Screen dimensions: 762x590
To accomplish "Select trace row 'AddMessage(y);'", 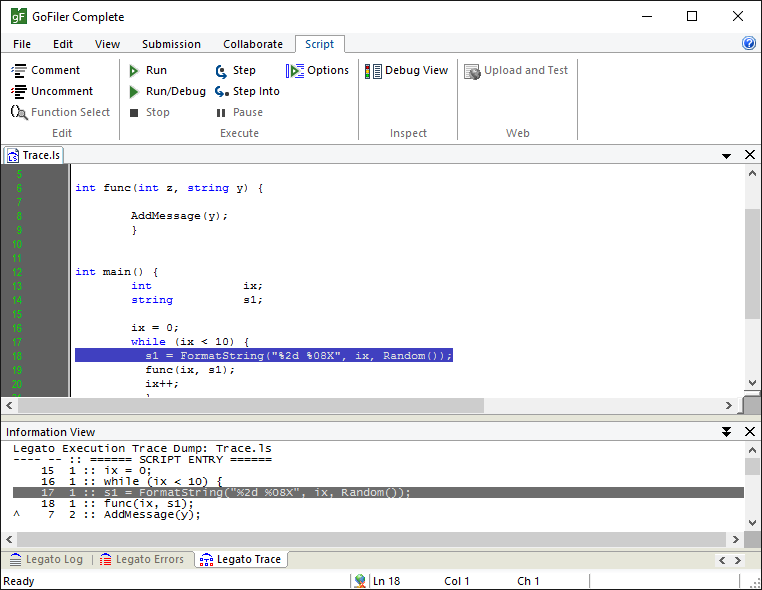I will coord(152,515).
